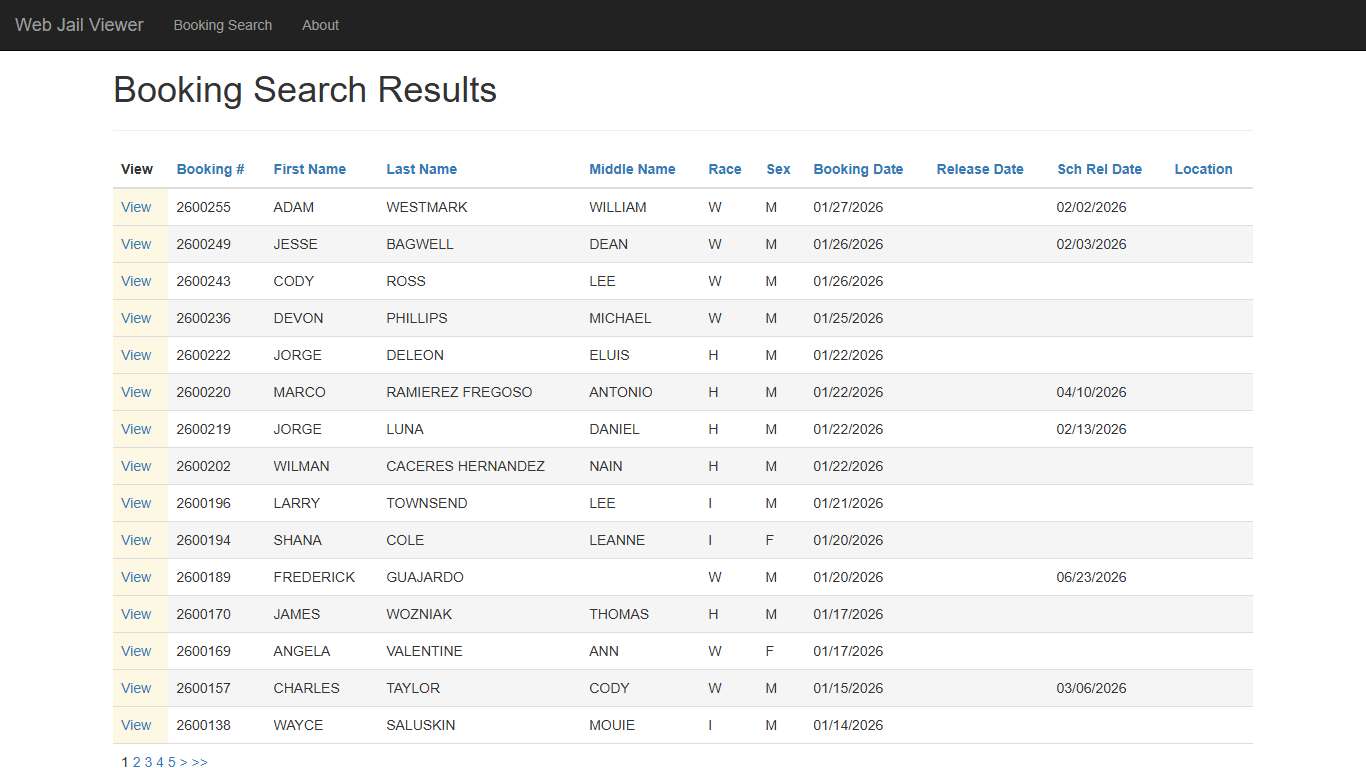The height and width of the screenshot is (768, 1366).
Task: Go to results page 3
Action: point(148,762)
